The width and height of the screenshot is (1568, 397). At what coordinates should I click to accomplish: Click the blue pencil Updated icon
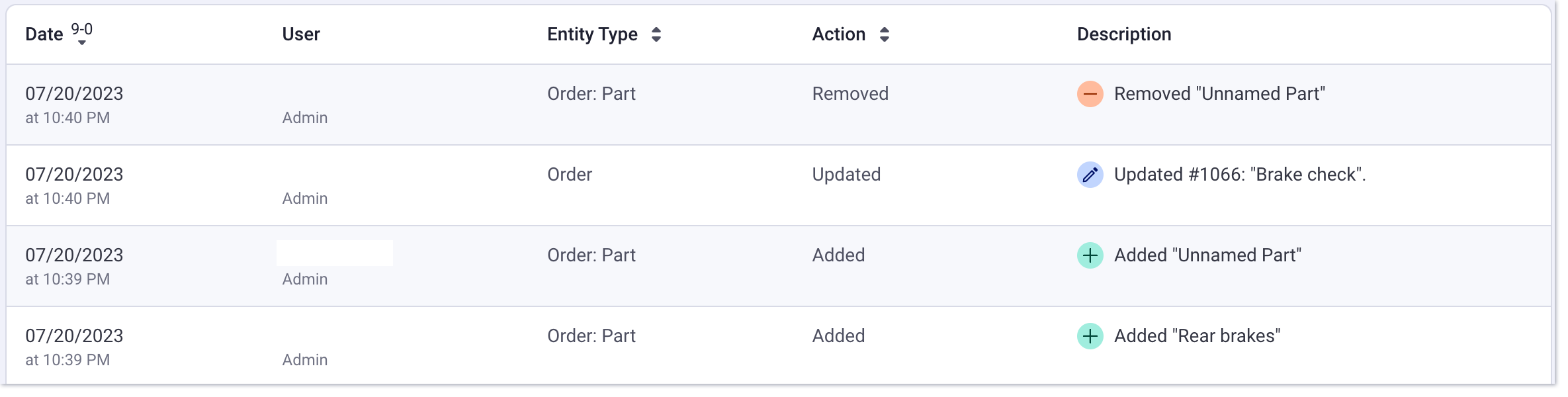(x=1090, y=175)
